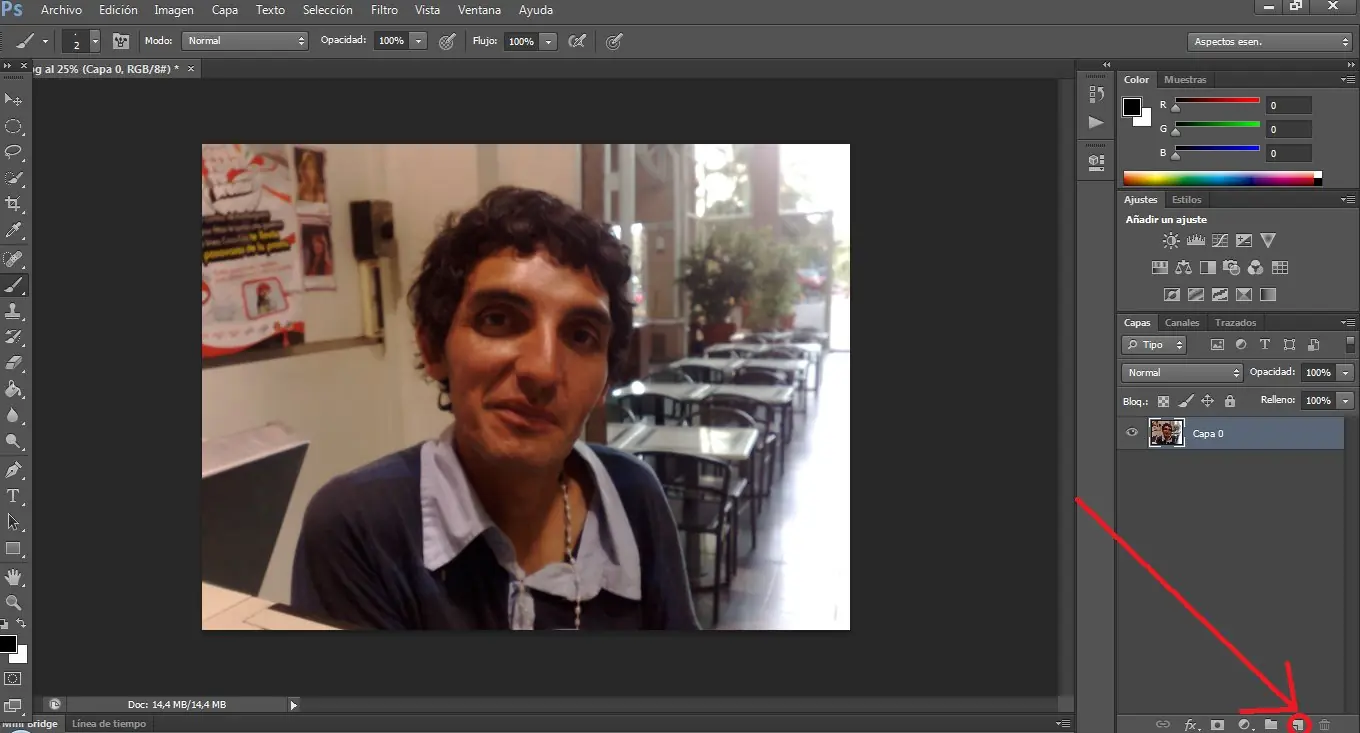Select the Clone Stamp tool
Screen dimensions: 1360x733
click(14, 311)
